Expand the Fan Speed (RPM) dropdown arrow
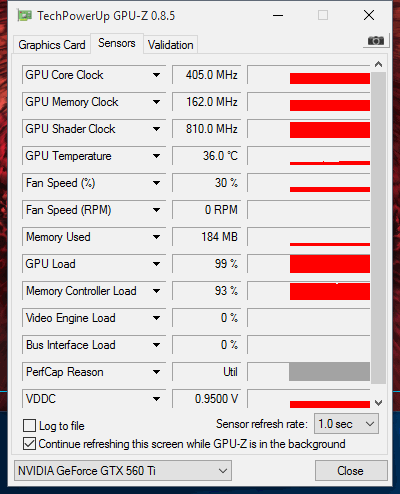Image resolution: width=400 pixels, height=494 pixels. [156, 210]
